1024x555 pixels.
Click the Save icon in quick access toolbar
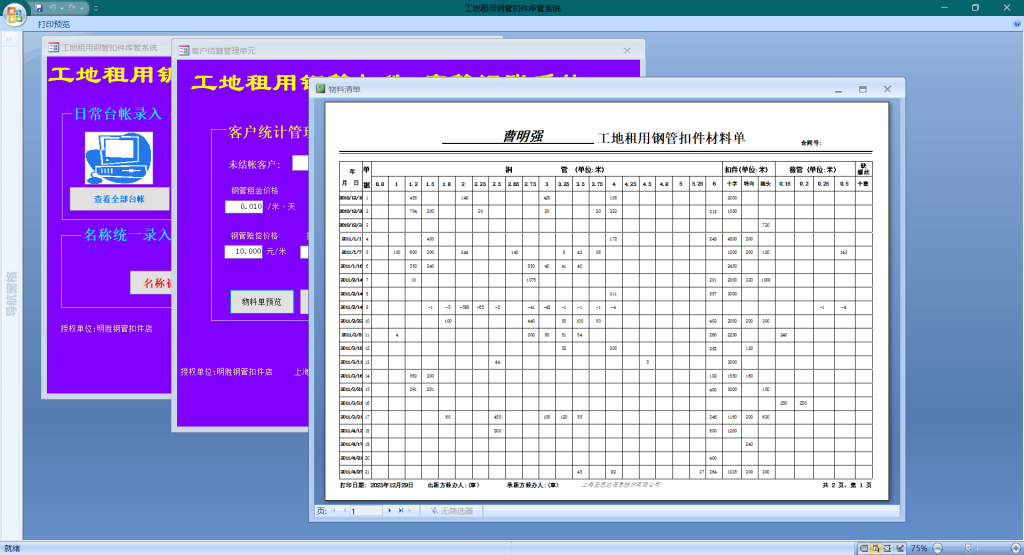click(39, 8)
